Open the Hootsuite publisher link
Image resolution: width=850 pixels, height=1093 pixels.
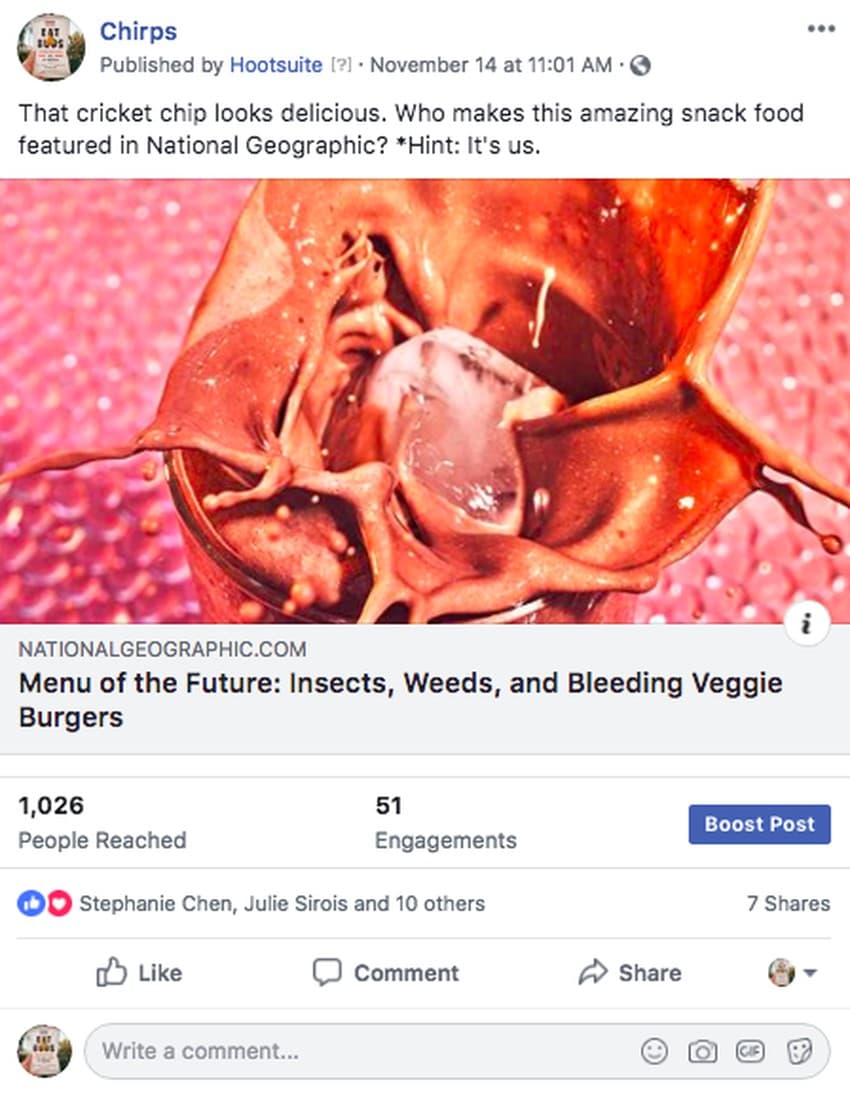pos(276,65)
